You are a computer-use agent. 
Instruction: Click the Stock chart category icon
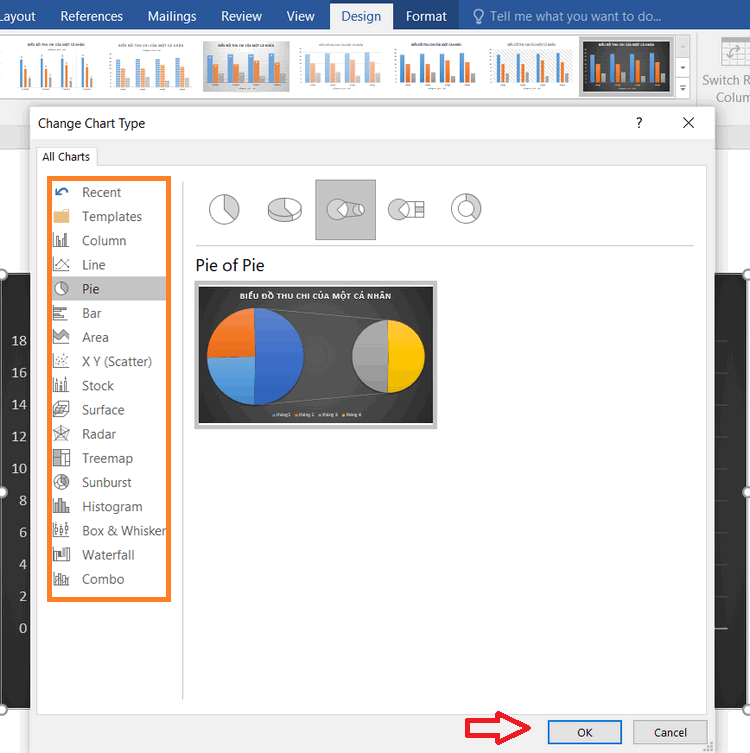click(x=61, y=385)
